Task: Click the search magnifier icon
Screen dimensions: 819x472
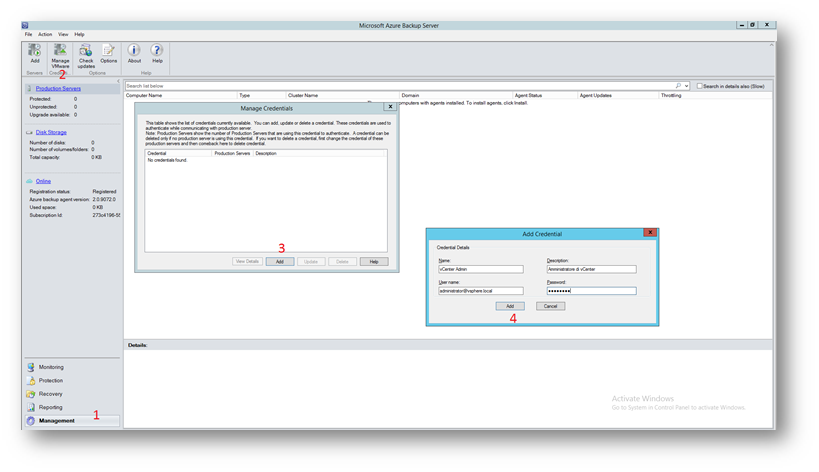Action: (x=678, y=86)
